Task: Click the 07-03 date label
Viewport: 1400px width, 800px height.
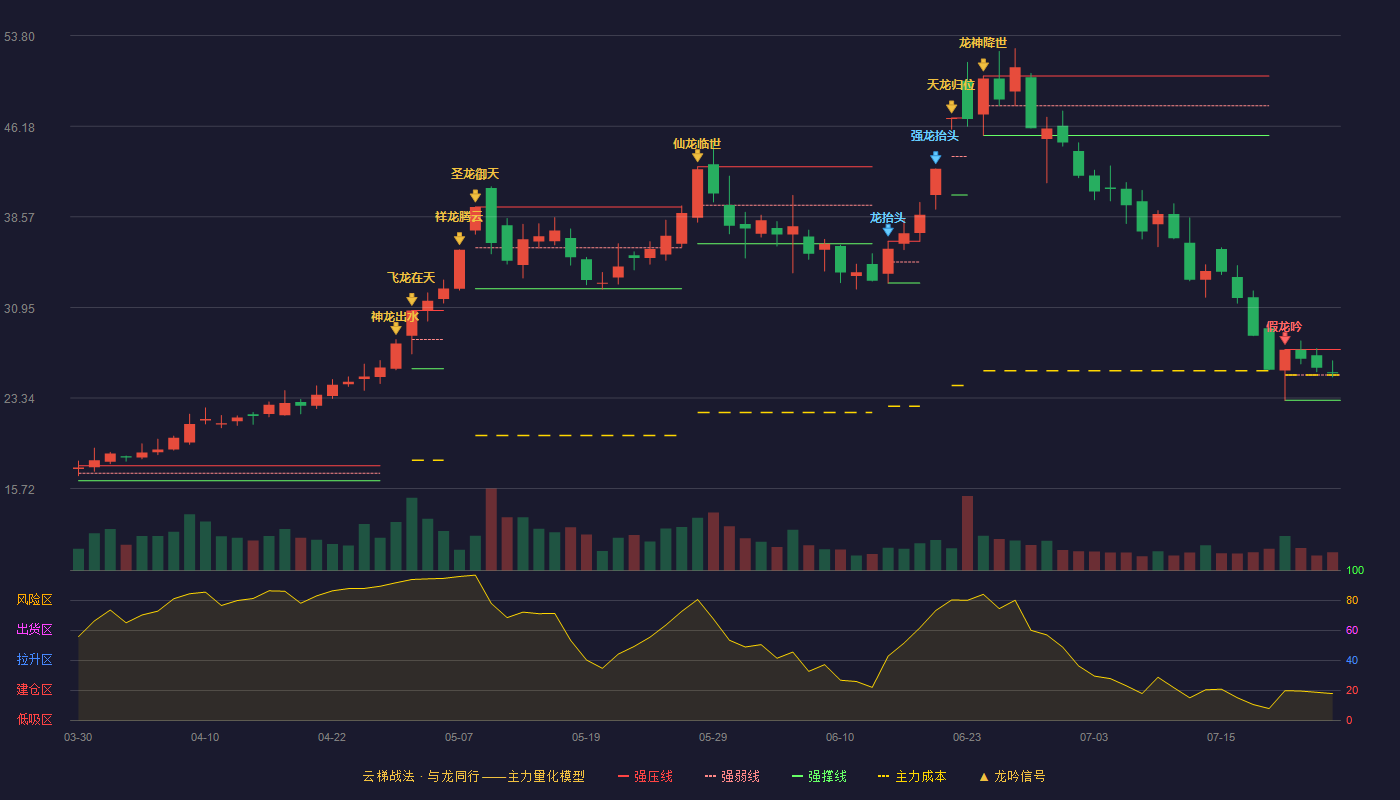Action: pos(1094,737)
